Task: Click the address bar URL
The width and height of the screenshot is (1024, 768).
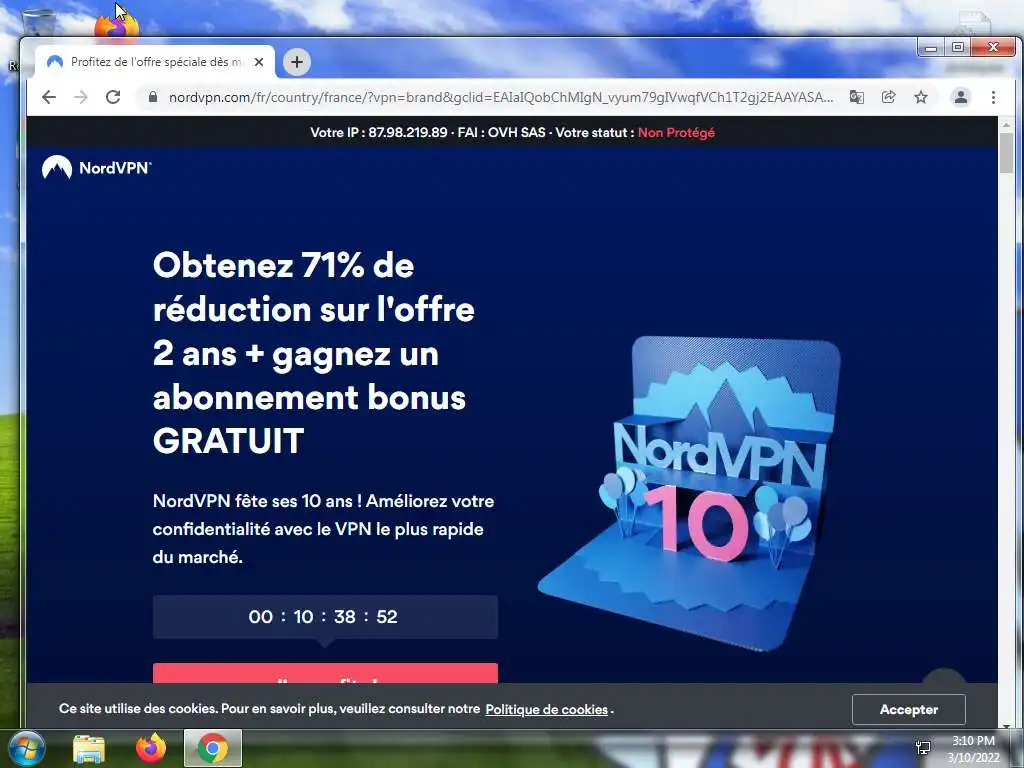Action: [501, 97]
